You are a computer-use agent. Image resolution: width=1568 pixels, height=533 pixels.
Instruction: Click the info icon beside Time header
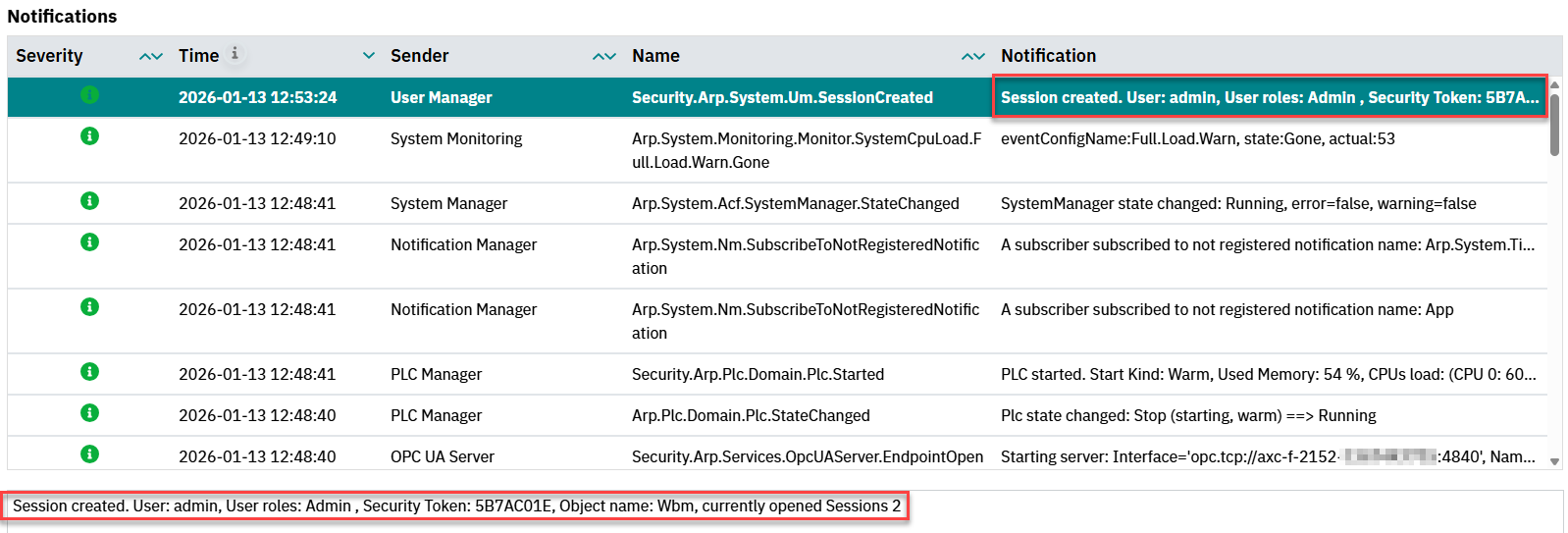pos(235,54)
